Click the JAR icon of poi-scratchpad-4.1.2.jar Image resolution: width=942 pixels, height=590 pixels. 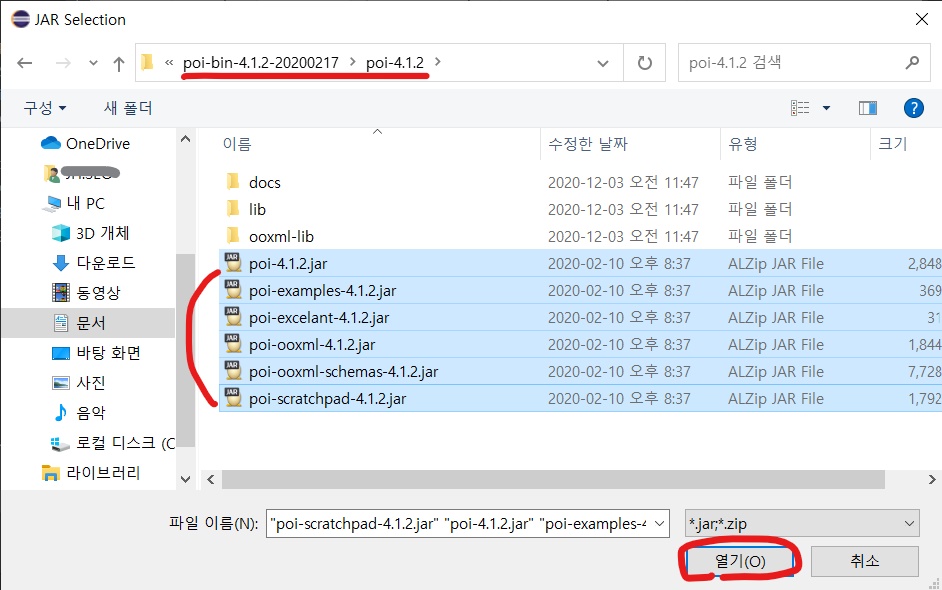pos(232,398)
